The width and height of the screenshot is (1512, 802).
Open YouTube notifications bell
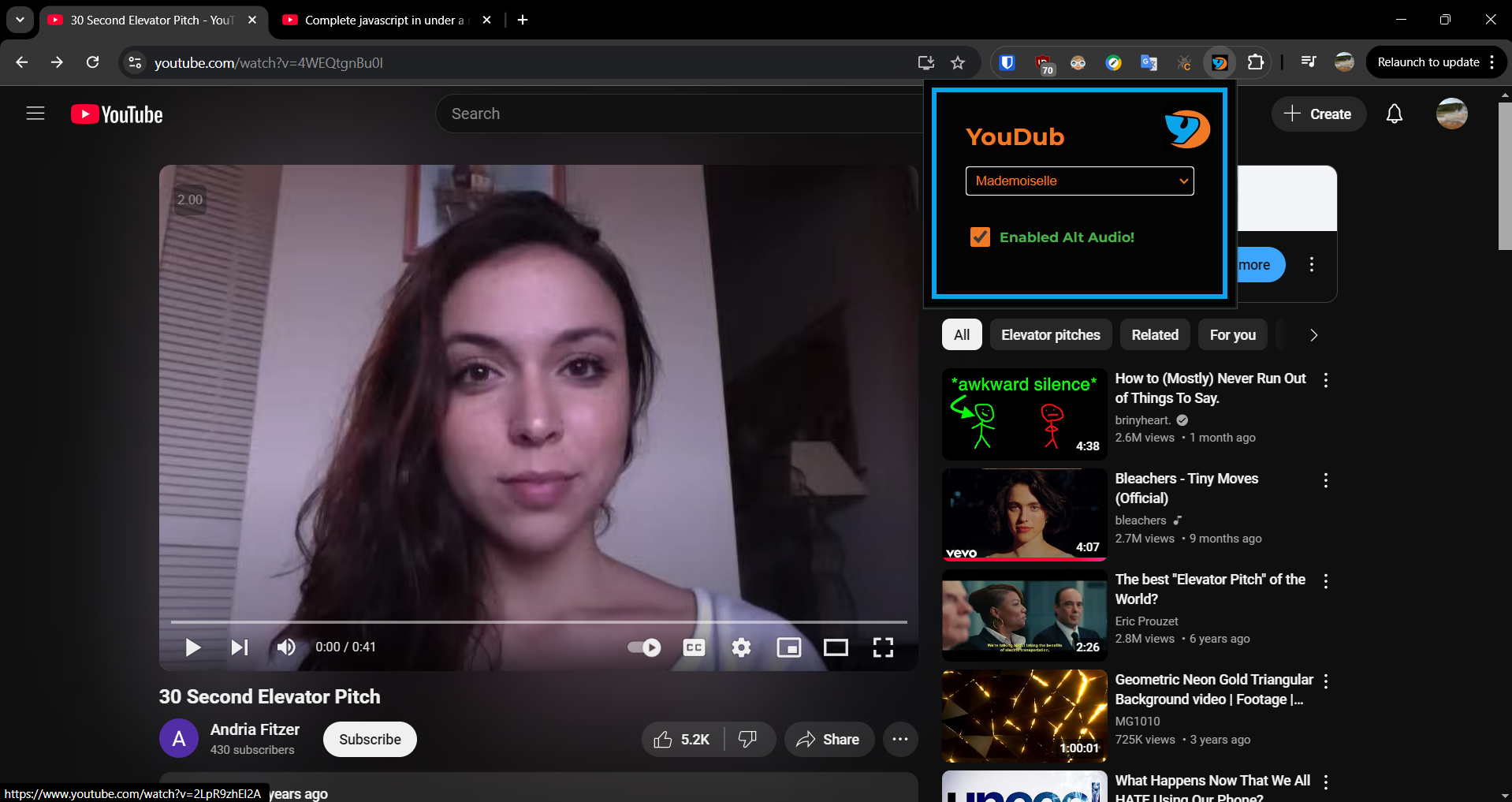click(1395, 114)
